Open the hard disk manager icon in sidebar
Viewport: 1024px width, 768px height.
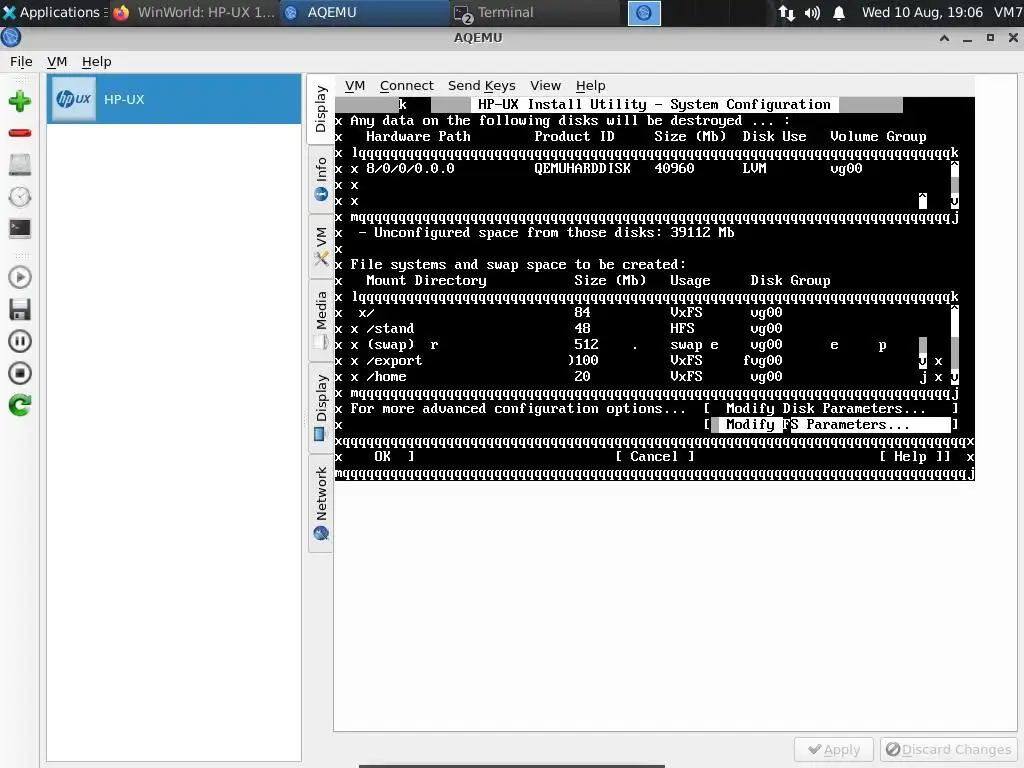(20, 165)
